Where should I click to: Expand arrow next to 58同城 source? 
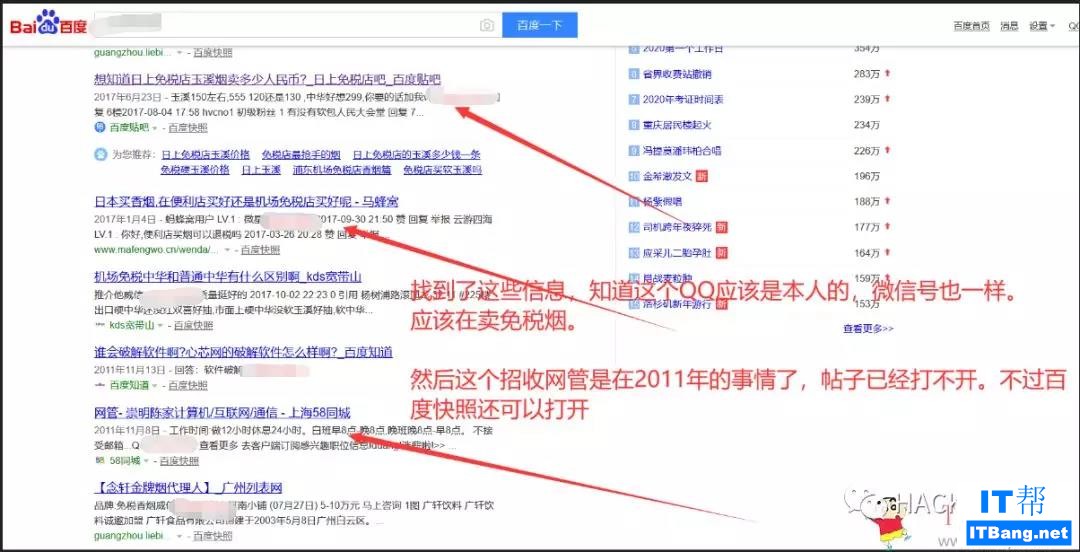[146, 460]
